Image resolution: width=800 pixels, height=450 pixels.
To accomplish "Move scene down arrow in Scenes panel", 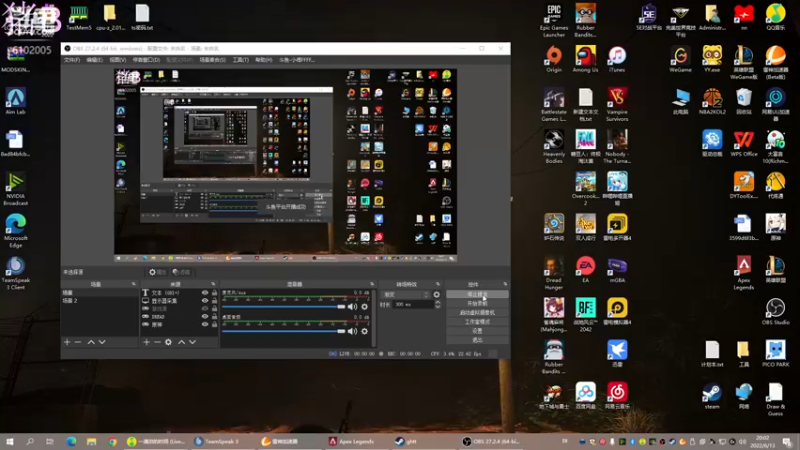I will click(x=102, y=342).
